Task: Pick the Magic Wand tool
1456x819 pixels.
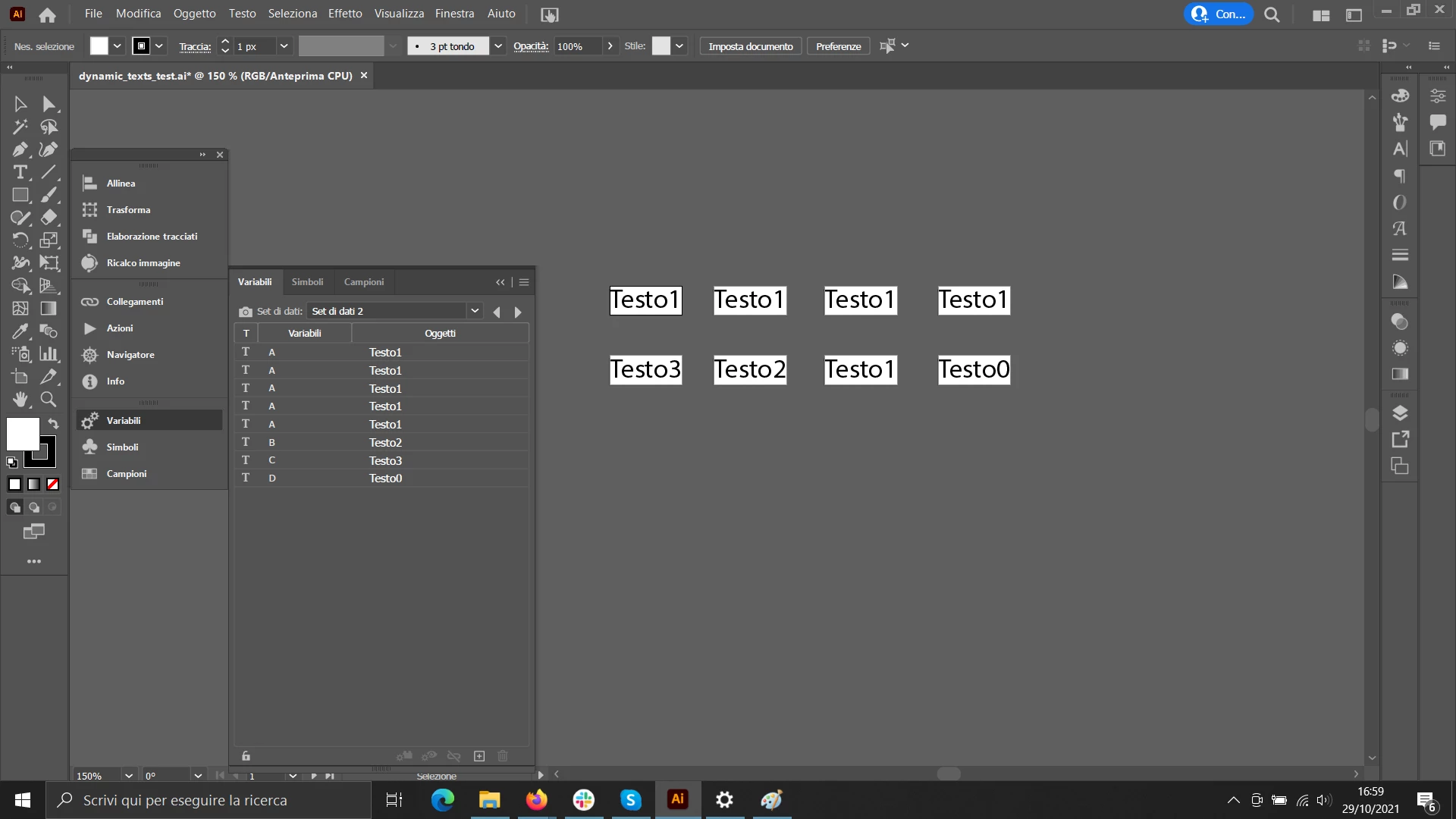Action: [x=20, y=127]
